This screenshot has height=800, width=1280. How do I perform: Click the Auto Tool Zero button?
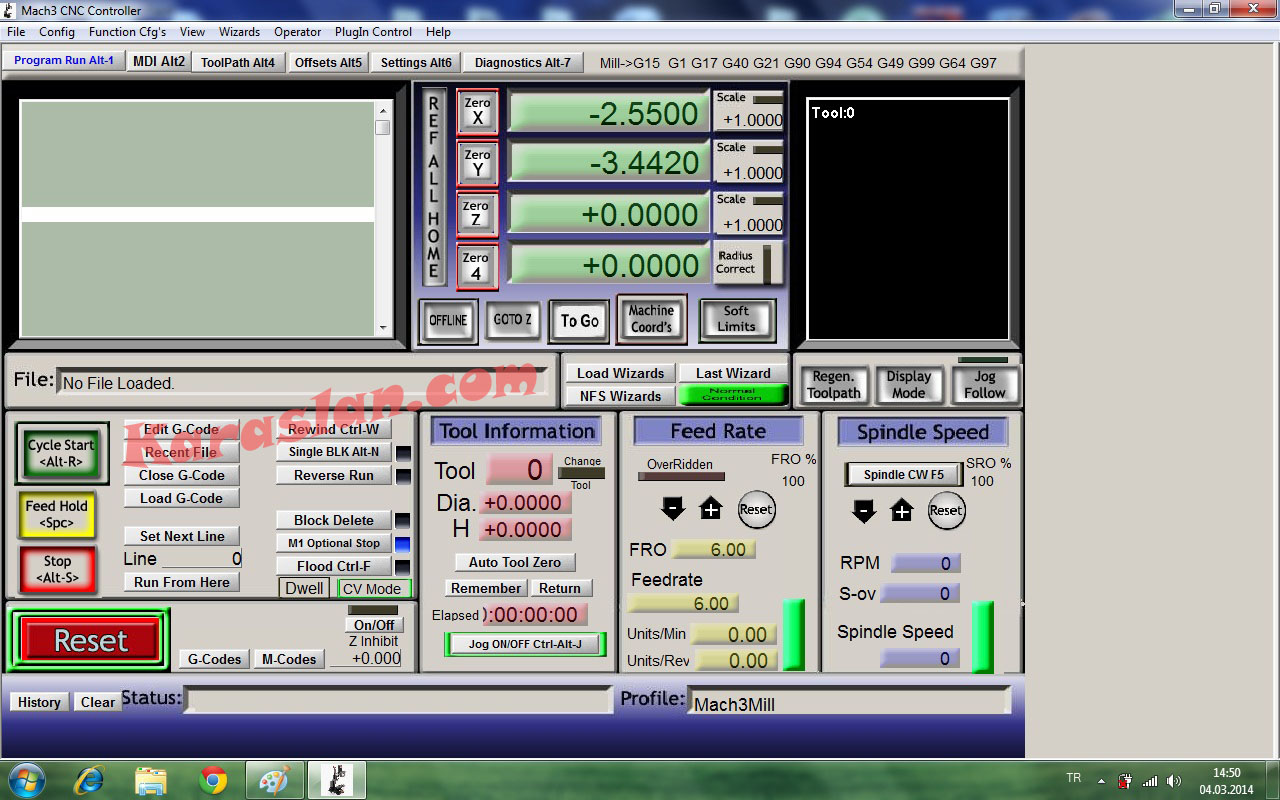[515, 562]
